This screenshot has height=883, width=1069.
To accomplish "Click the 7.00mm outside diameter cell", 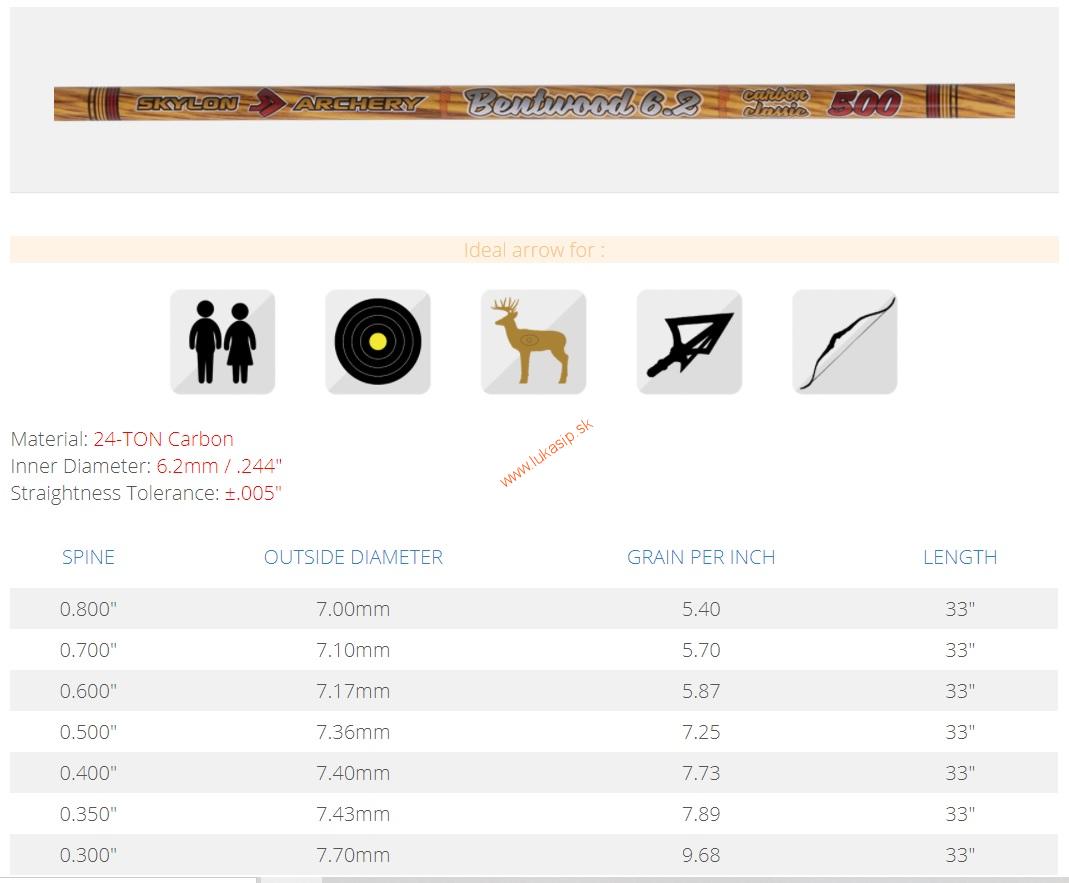I will tap(353, 609).
